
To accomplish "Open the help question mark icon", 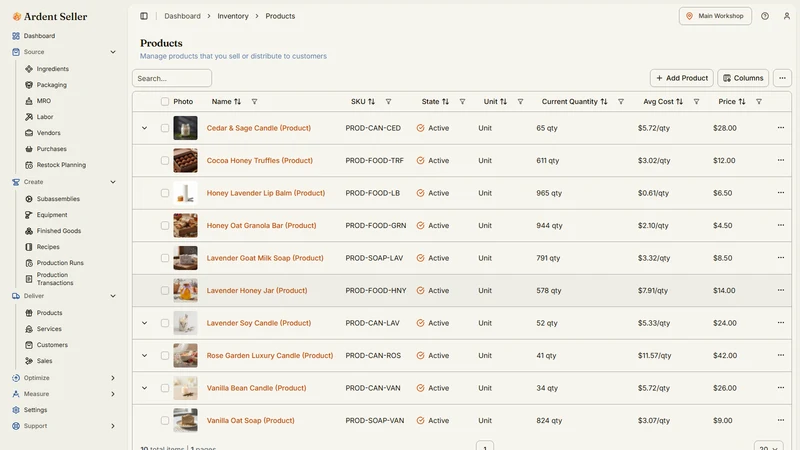I will click(x=765, y=16).
